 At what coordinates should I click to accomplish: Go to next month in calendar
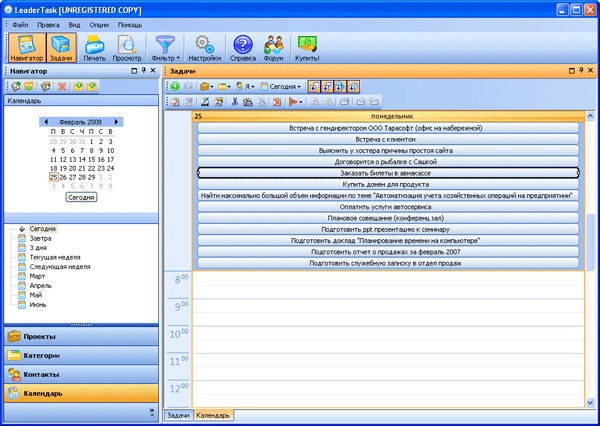[x=116, y=122]
